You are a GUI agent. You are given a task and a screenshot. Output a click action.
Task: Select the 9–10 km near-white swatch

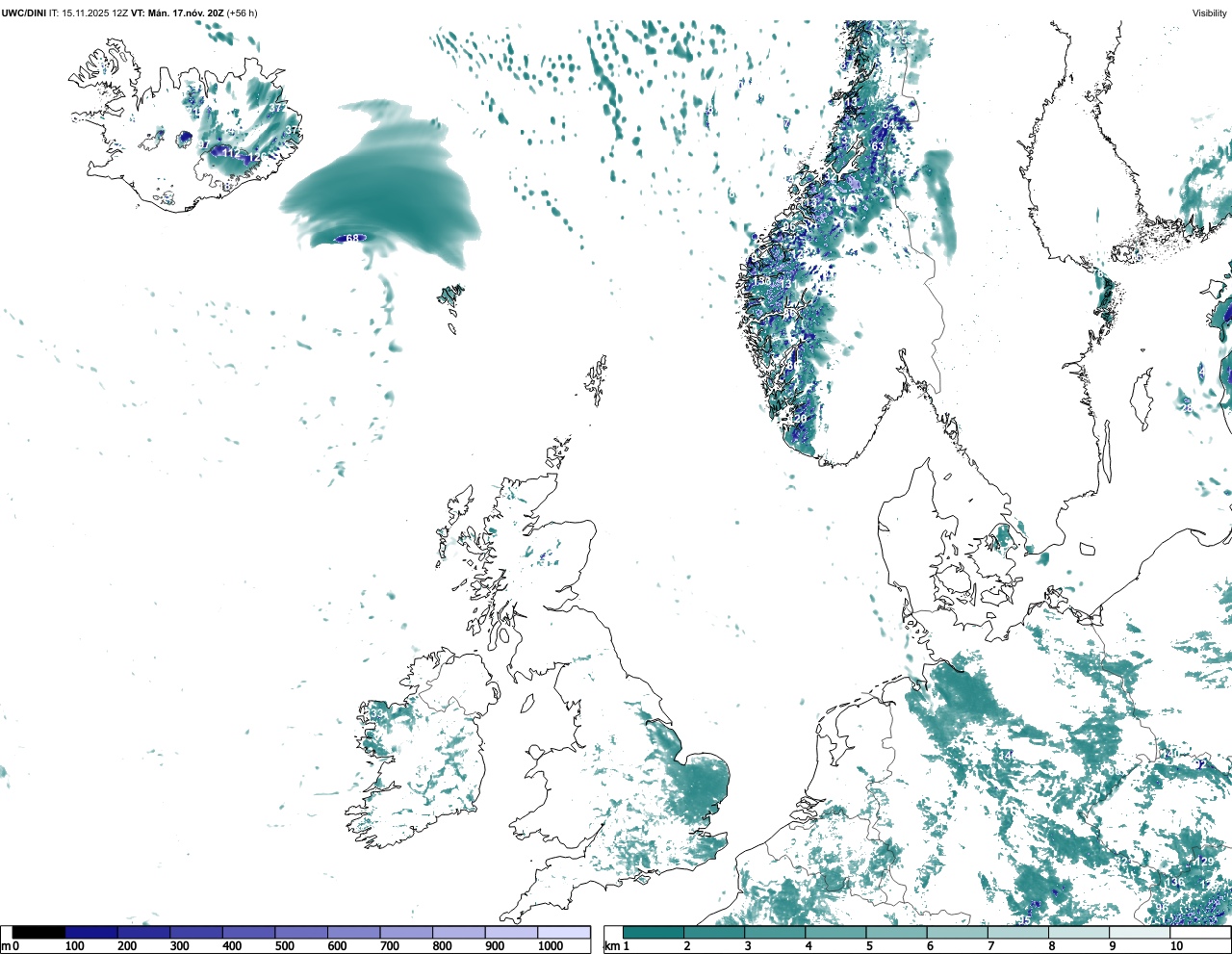click(x=1140, y=933)
